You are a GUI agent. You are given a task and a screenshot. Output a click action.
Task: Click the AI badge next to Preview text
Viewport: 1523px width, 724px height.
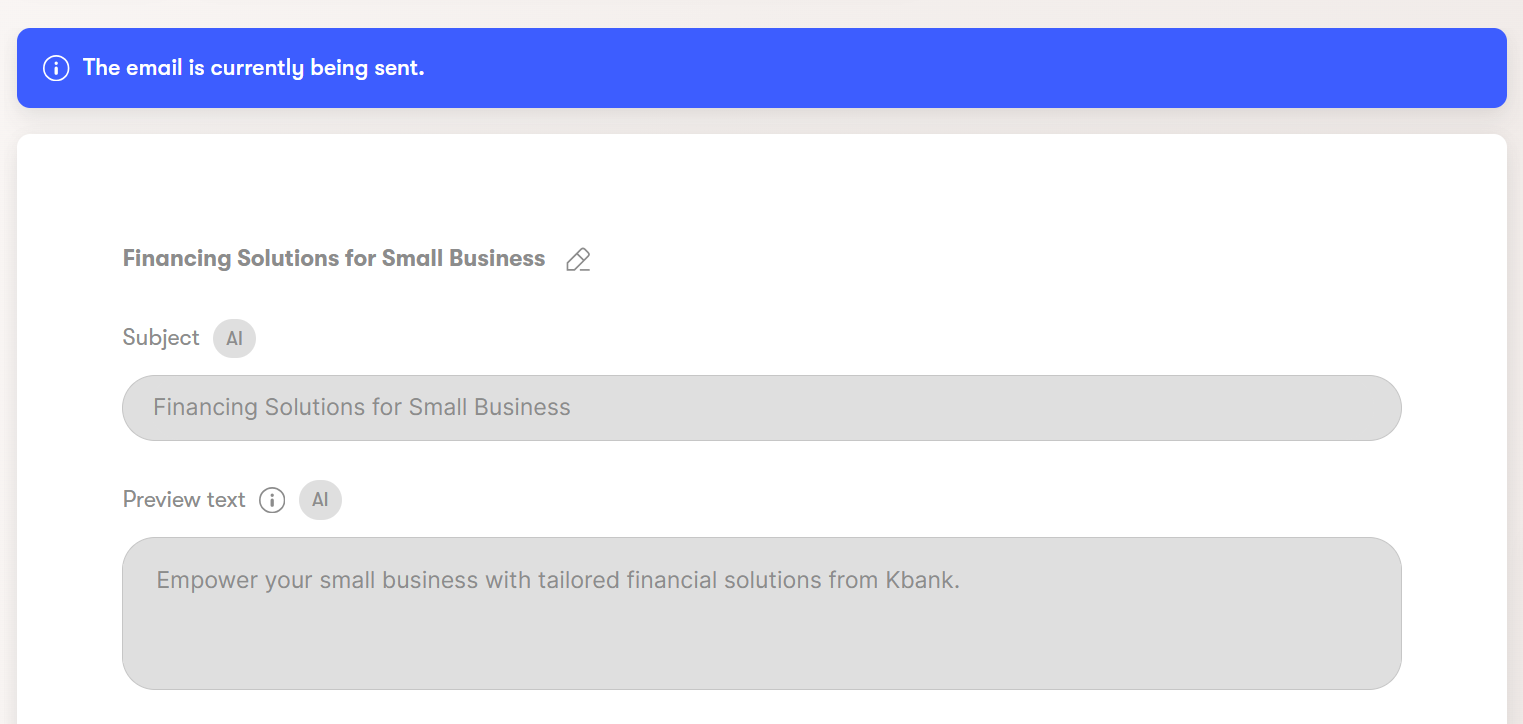tap(320, 500)
